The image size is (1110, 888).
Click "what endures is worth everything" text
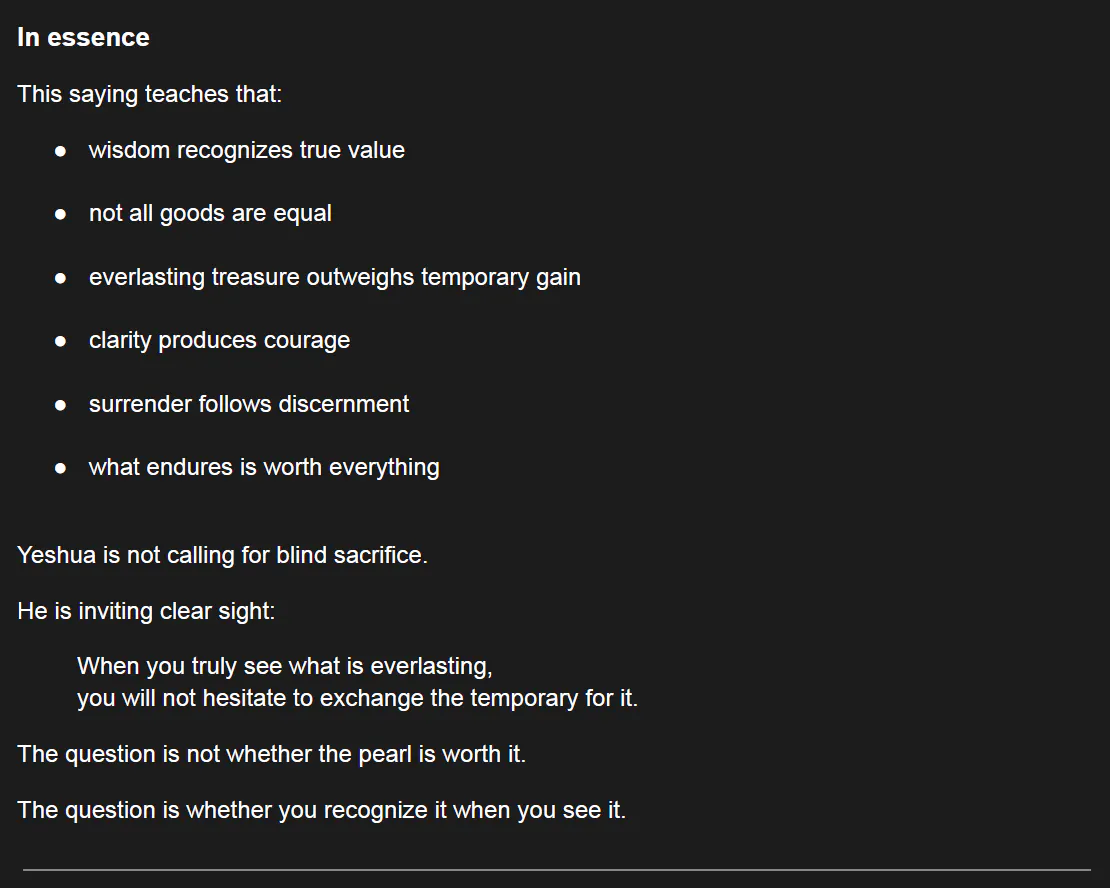(x=264, y=467)
